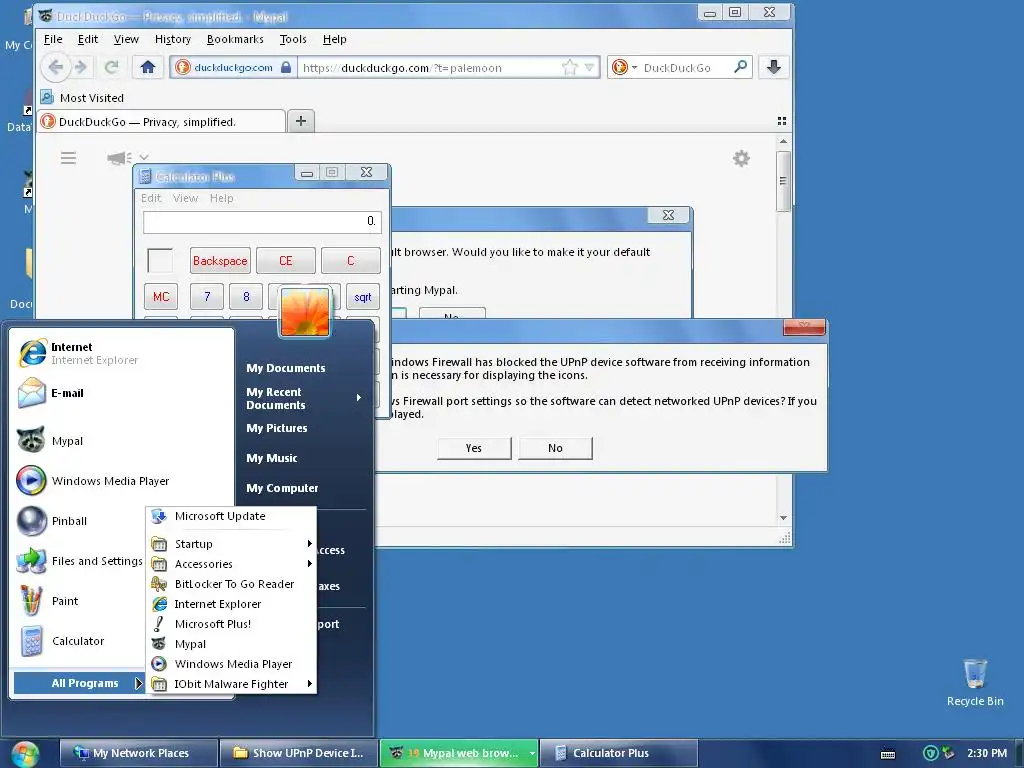Open the page settings gear icon

[x=741, y=158]
